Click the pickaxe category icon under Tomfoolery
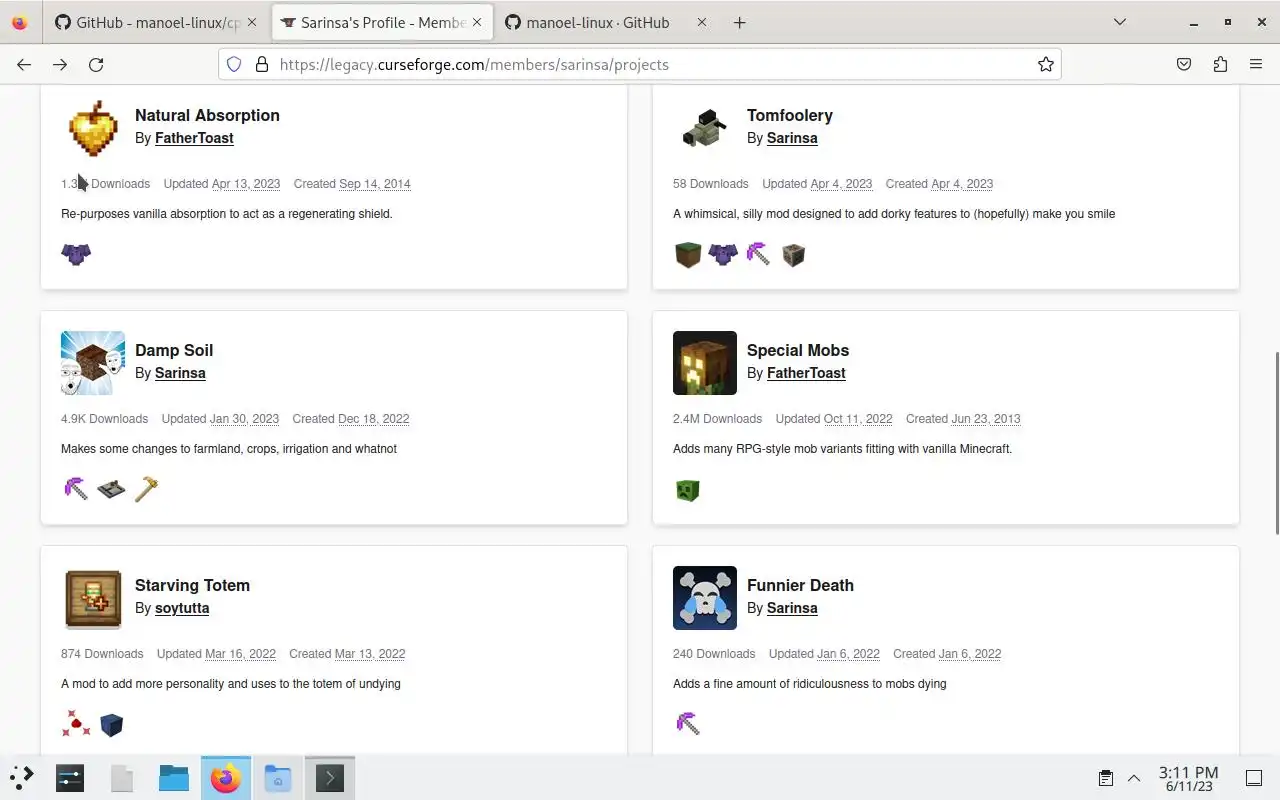 [758, 254]
